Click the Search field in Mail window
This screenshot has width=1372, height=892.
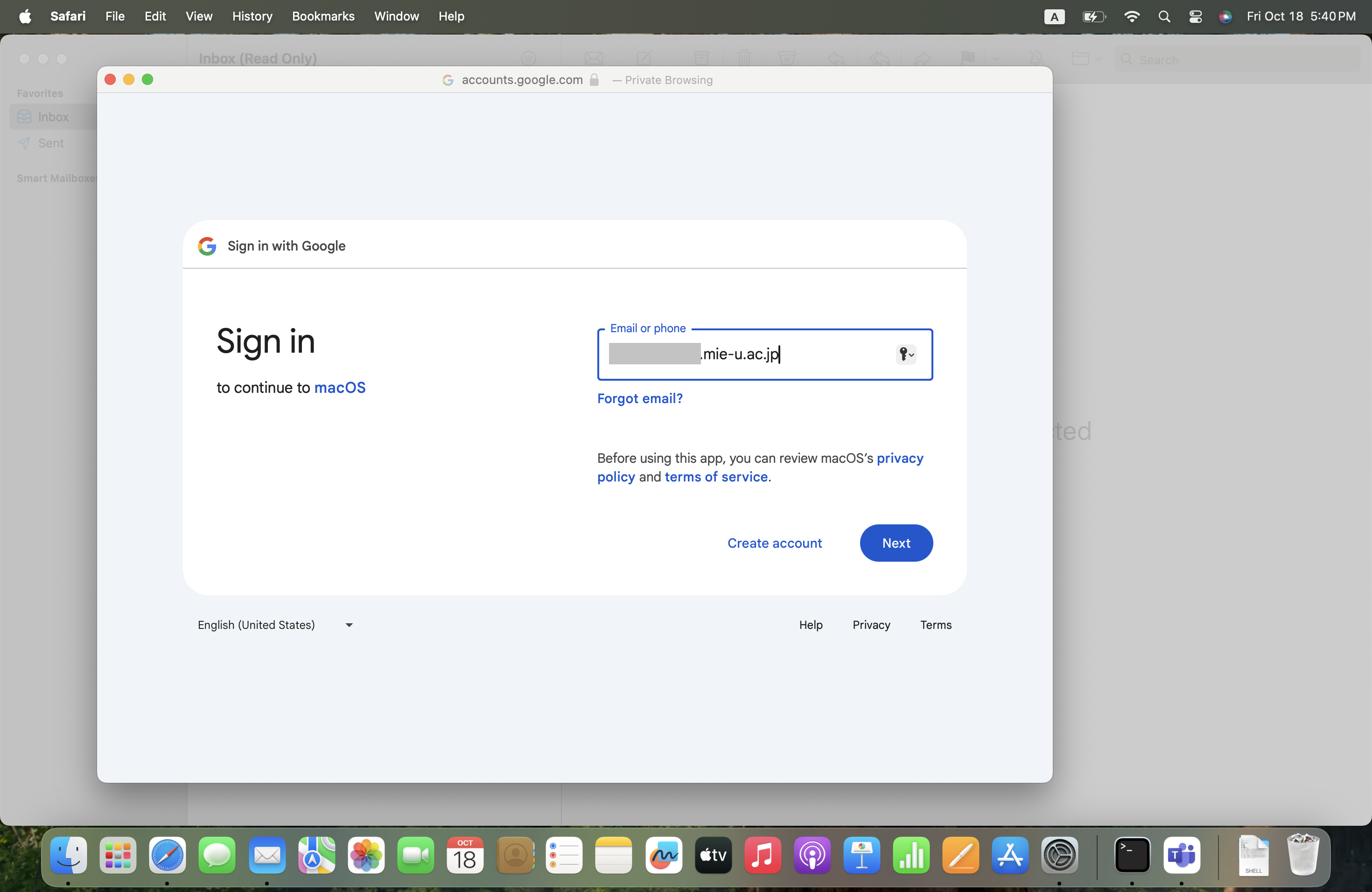pos(1237,59)
